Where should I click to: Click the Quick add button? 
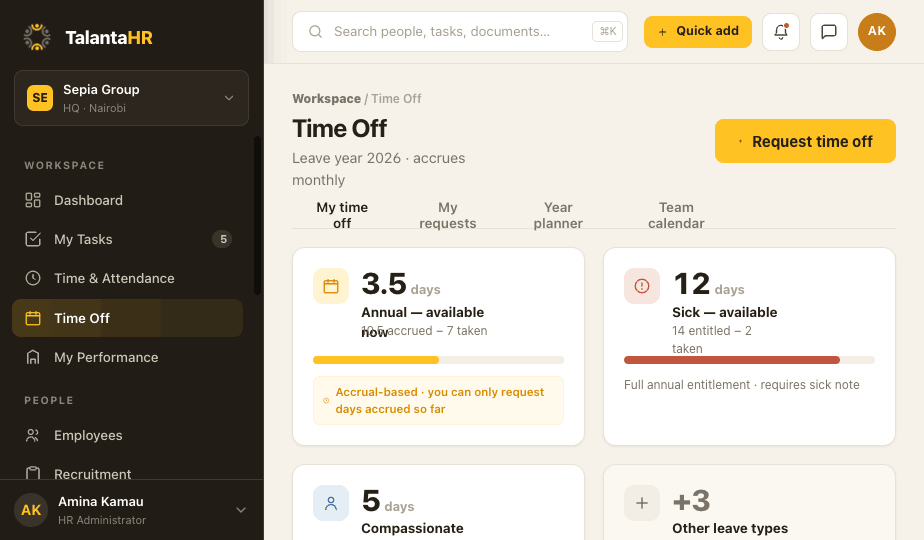[x=698, y=31]
